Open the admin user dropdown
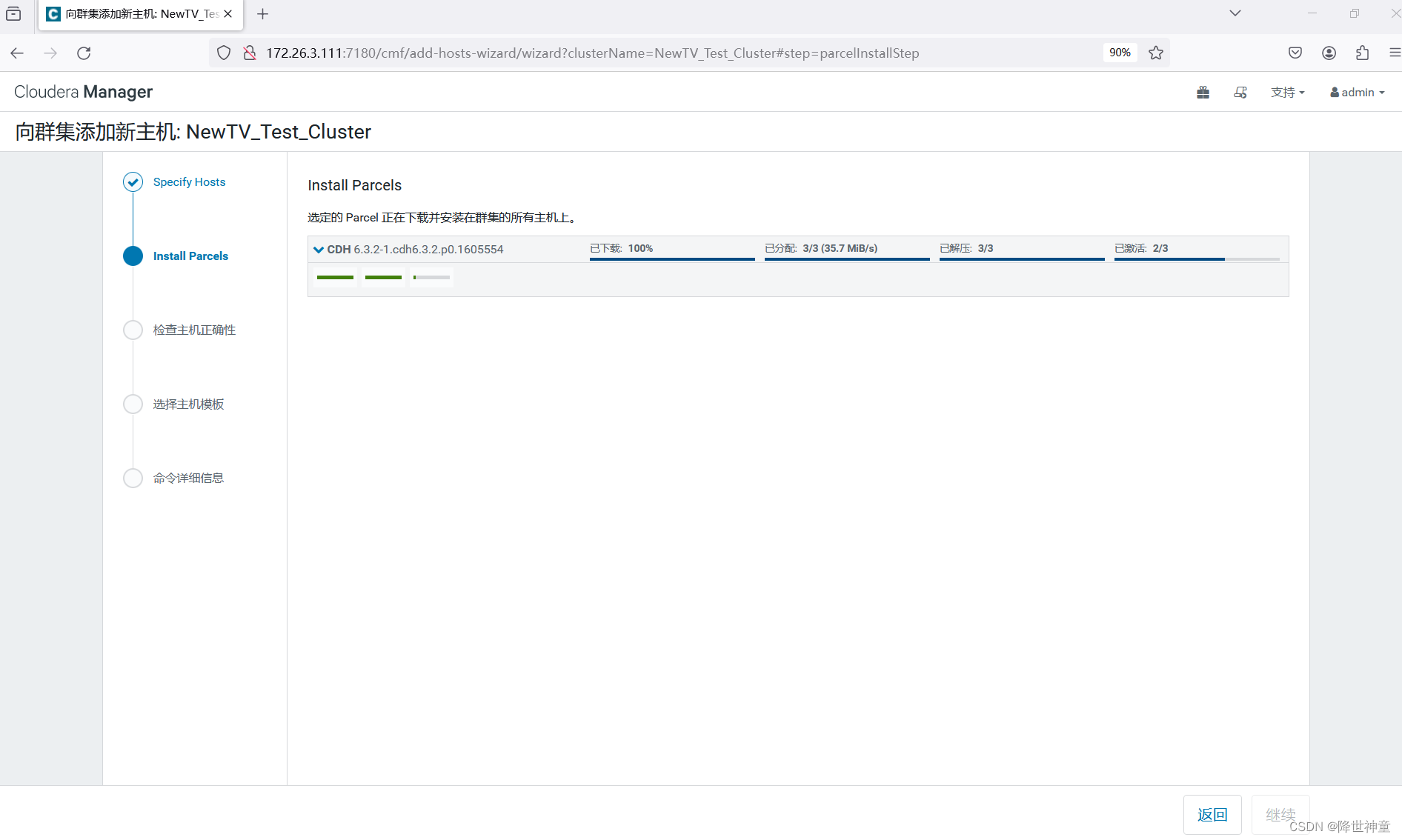Screen dimensions: 1402x840 (x=1357, y=92)
